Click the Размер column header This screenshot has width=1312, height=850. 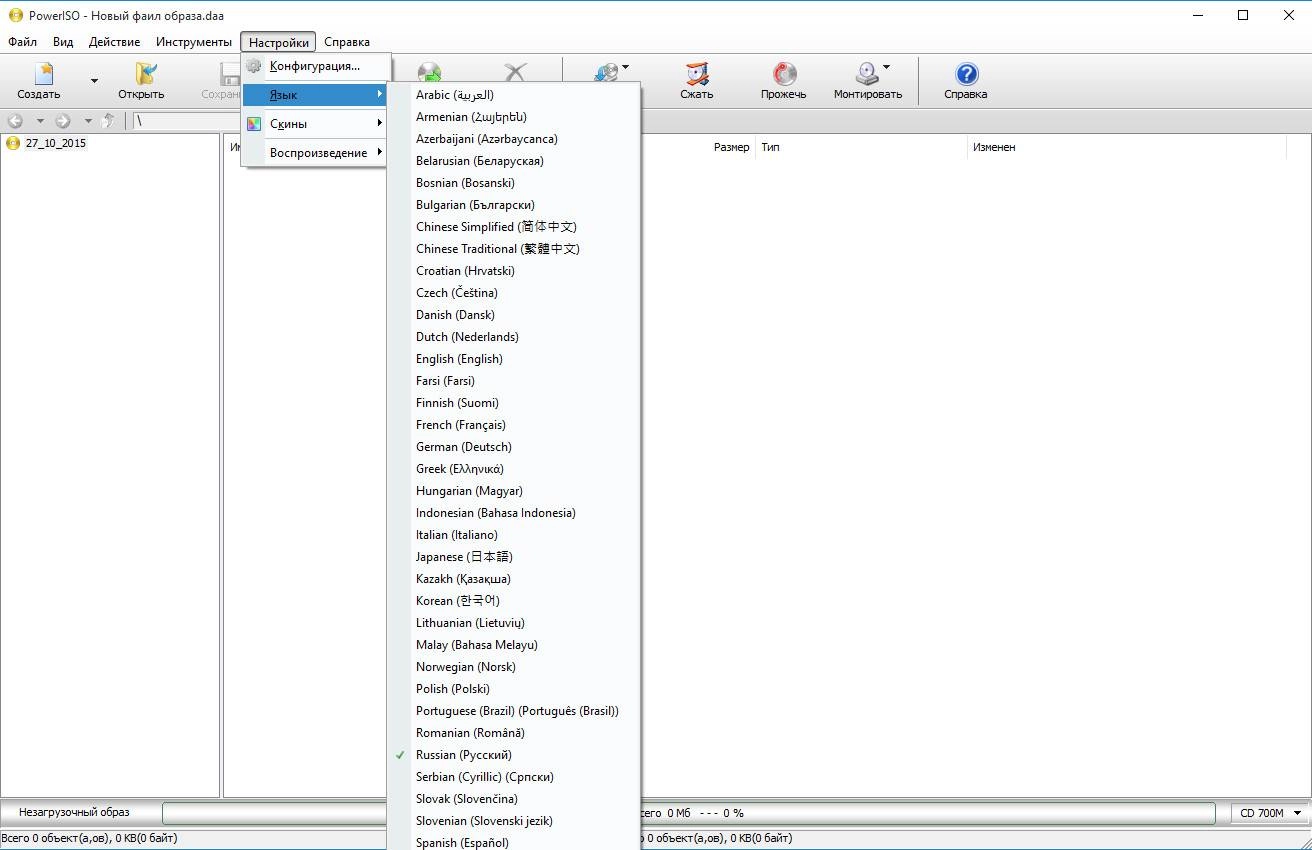click(x=731, y=147)
